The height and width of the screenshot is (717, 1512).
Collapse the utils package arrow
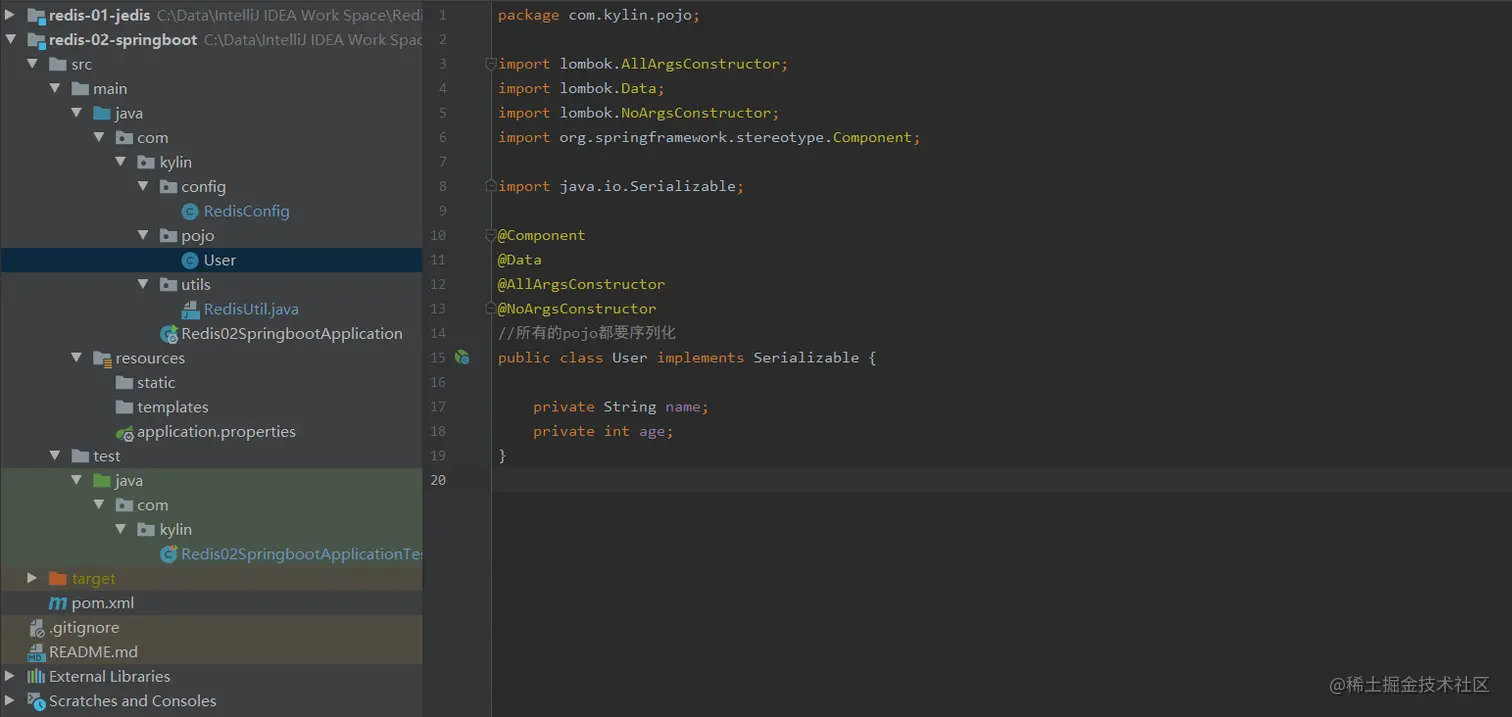[142, 284]
